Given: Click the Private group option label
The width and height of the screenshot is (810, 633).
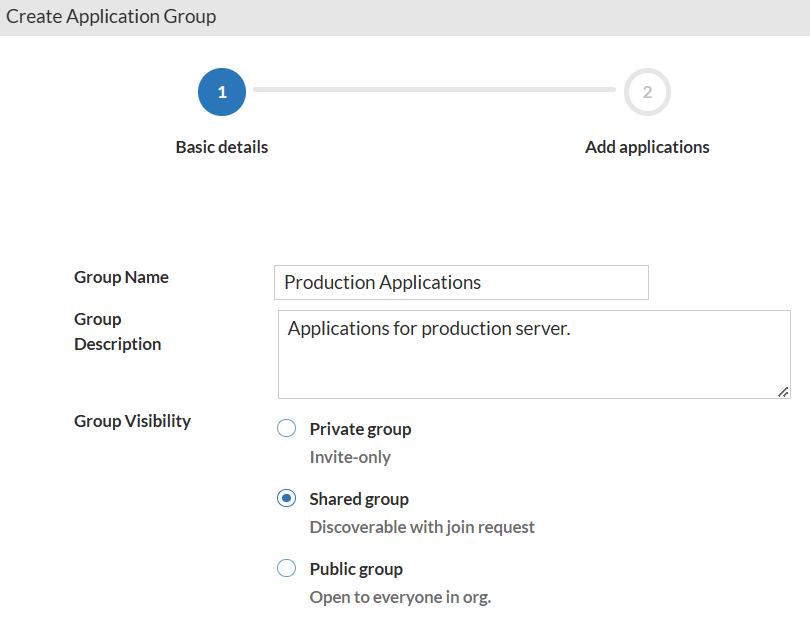Looking at the screenshot, I should pos(360,429).
